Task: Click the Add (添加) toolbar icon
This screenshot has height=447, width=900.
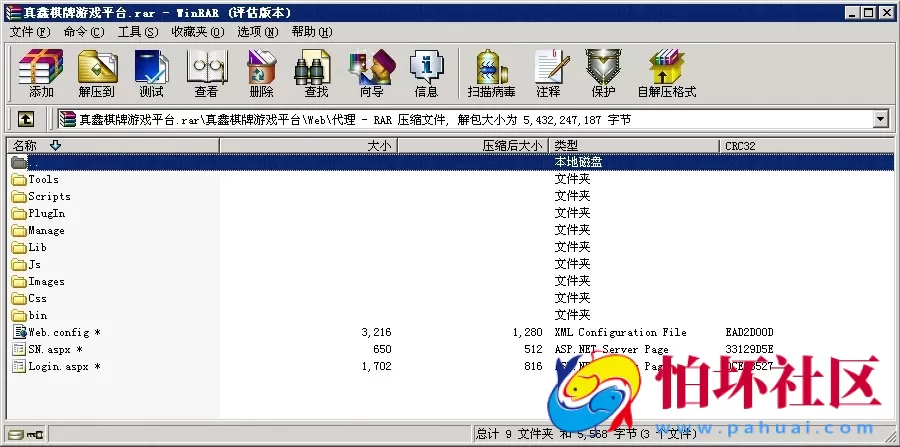Action: click(41, 73)
